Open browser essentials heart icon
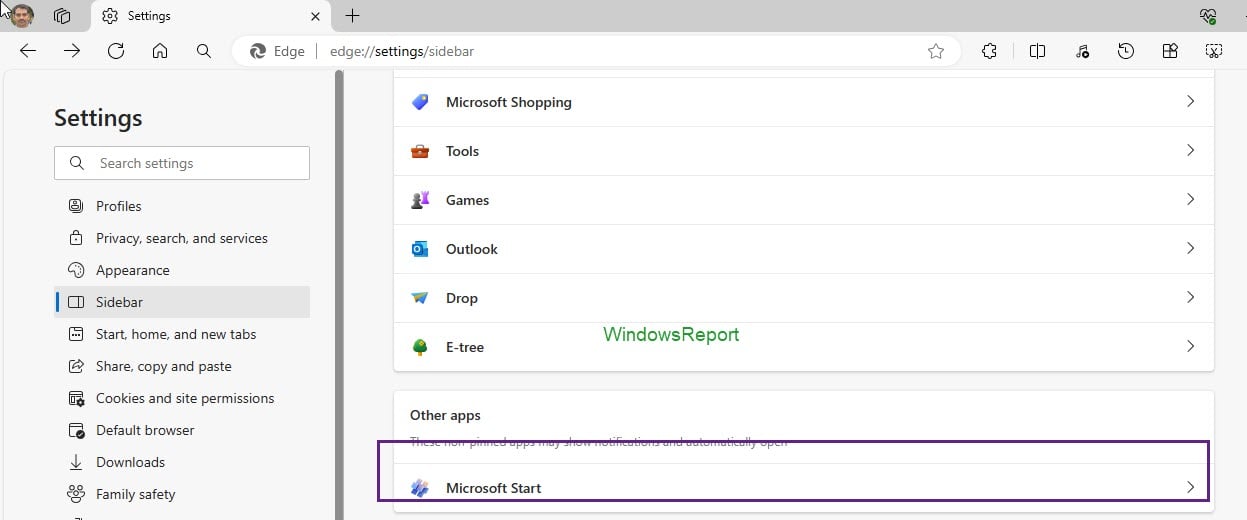 [1208, 16]
